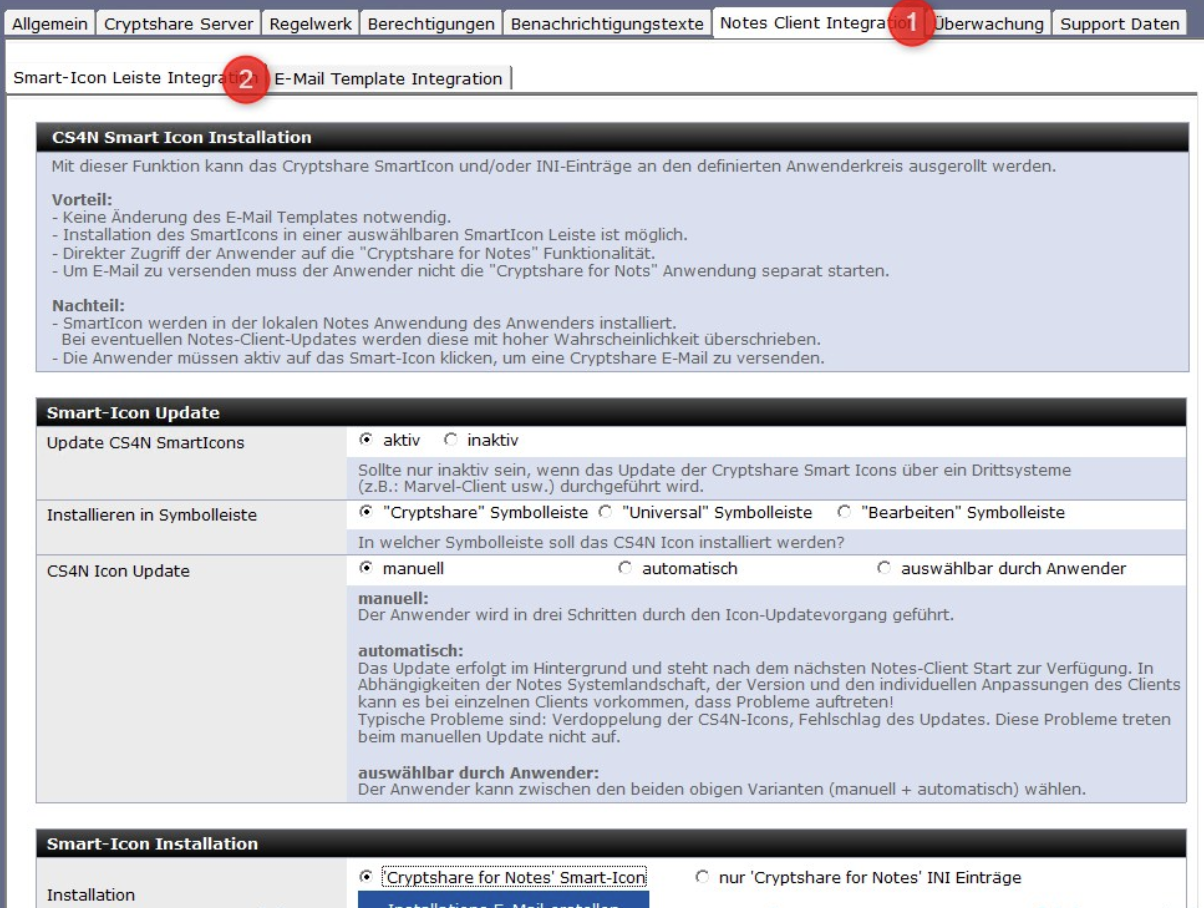Click the 'auswählbar durch Anwender:' description heading
1204x908 pixels.
coord(478,773)
